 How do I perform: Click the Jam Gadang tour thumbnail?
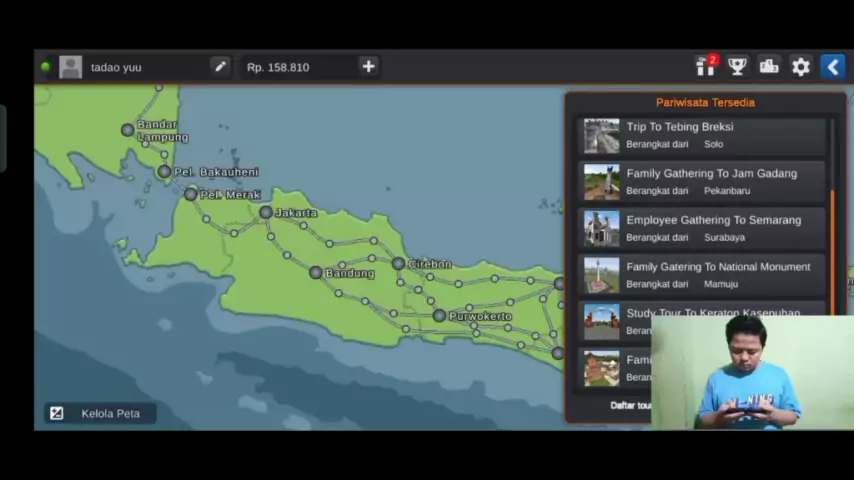coord(602,182)
